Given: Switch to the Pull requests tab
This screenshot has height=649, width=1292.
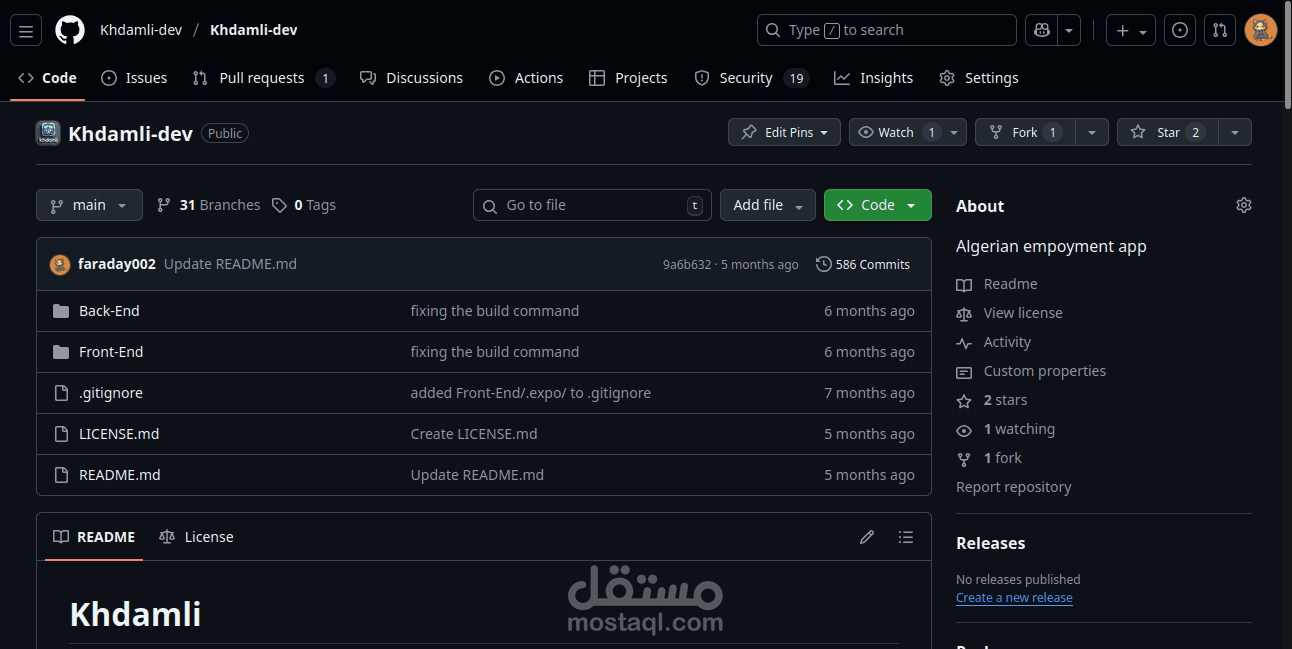Looking at the screenshot, I should point(263,78).
